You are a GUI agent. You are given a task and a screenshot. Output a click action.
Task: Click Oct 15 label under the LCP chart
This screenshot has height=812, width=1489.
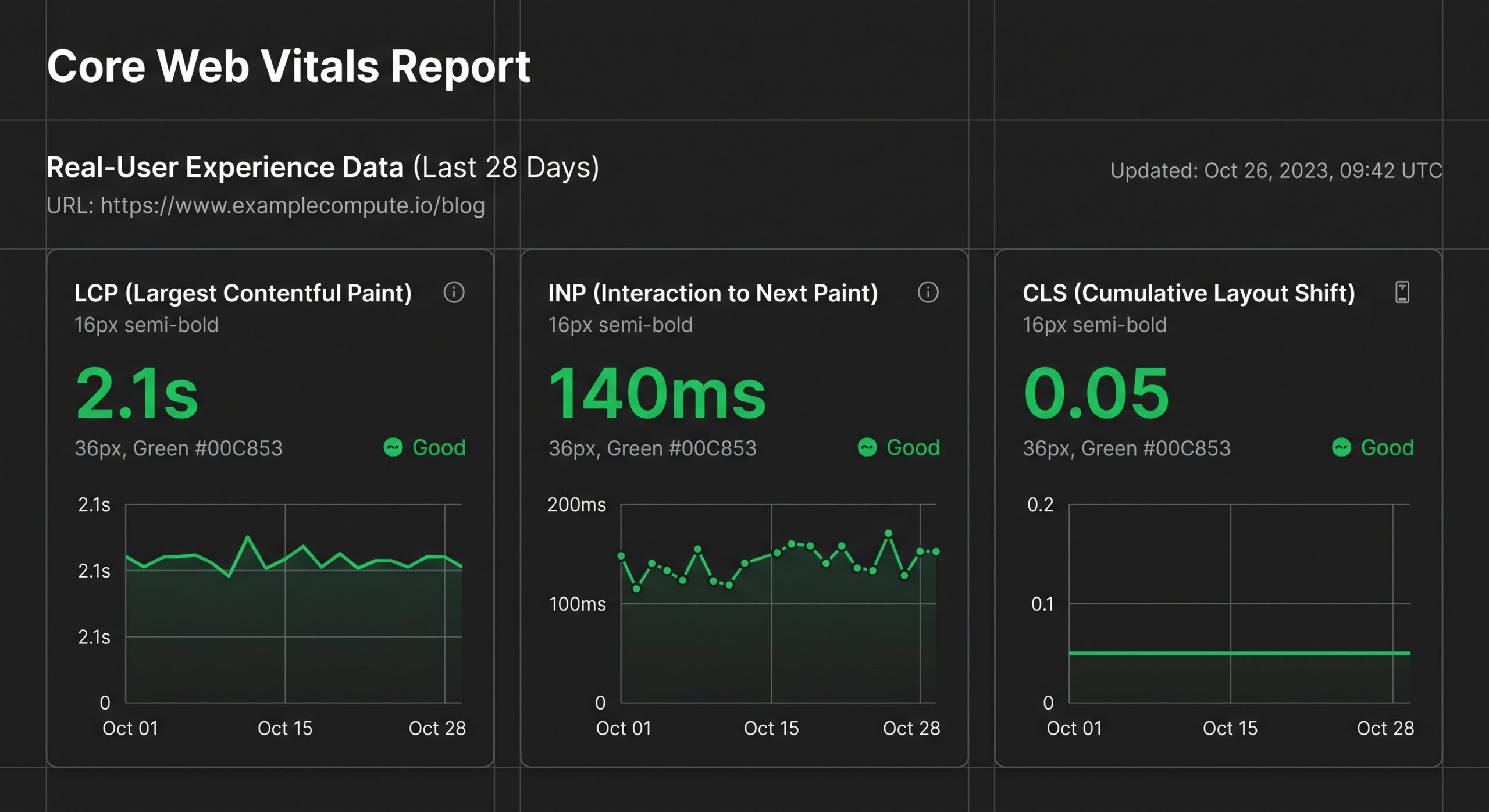285,728
